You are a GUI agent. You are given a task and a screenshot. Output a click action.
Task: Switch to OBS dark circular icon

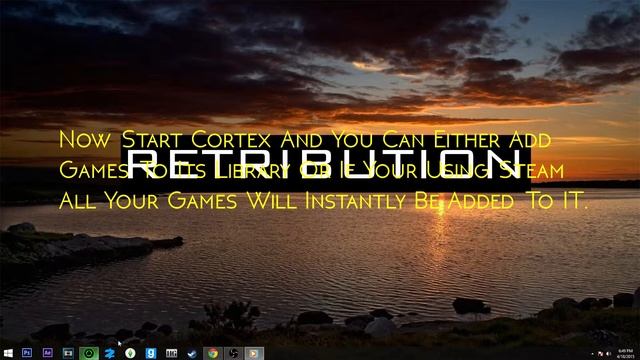pyautogui.click(x=233, y=353)
